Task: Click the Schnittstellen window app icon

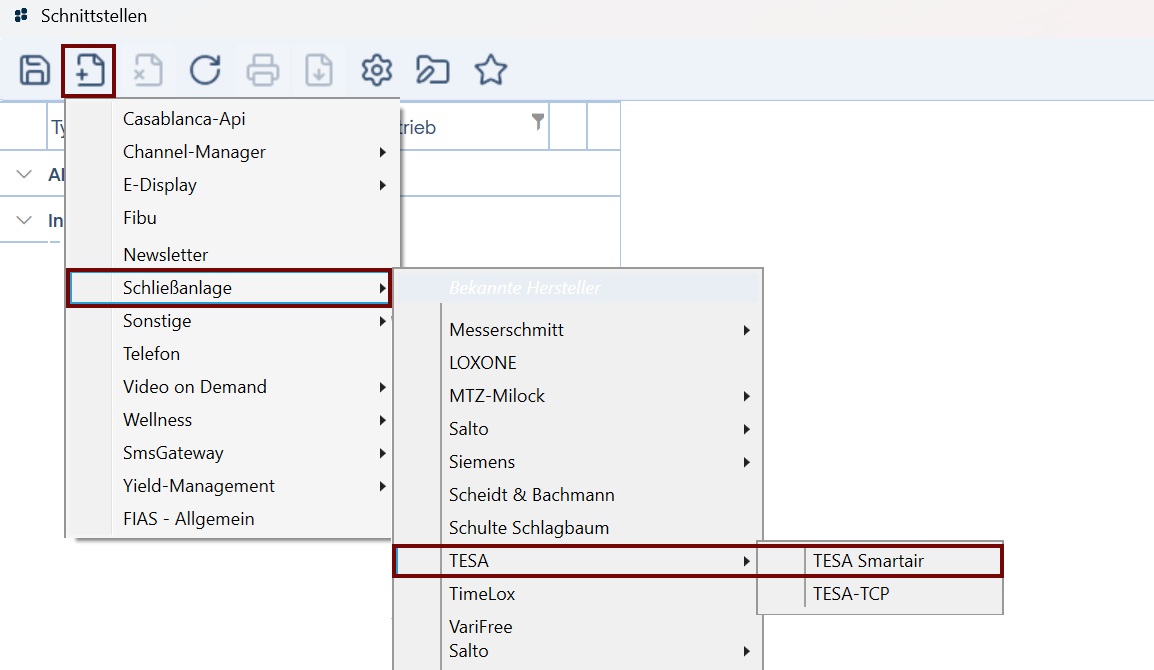Action: pyautogui.click(x=21, y=15)
